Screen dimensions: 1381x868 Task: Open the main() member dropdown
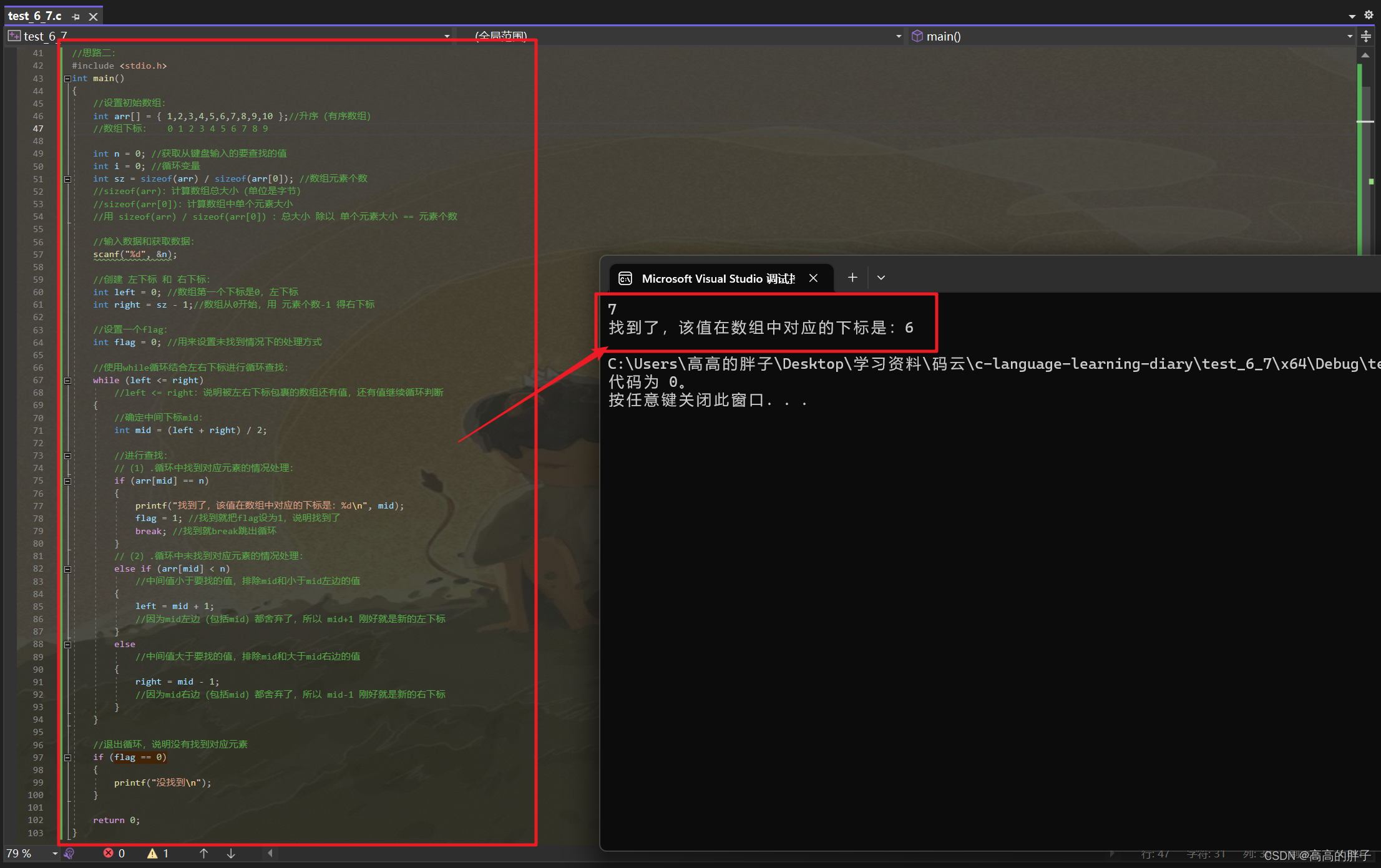(1349, 36)
